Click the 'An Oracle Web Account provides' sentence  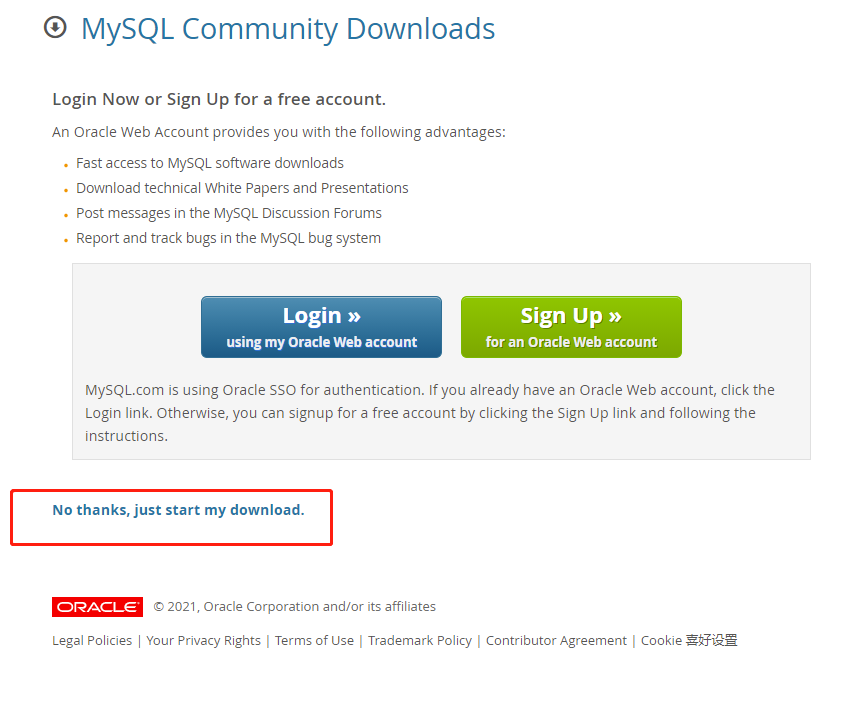279,132
